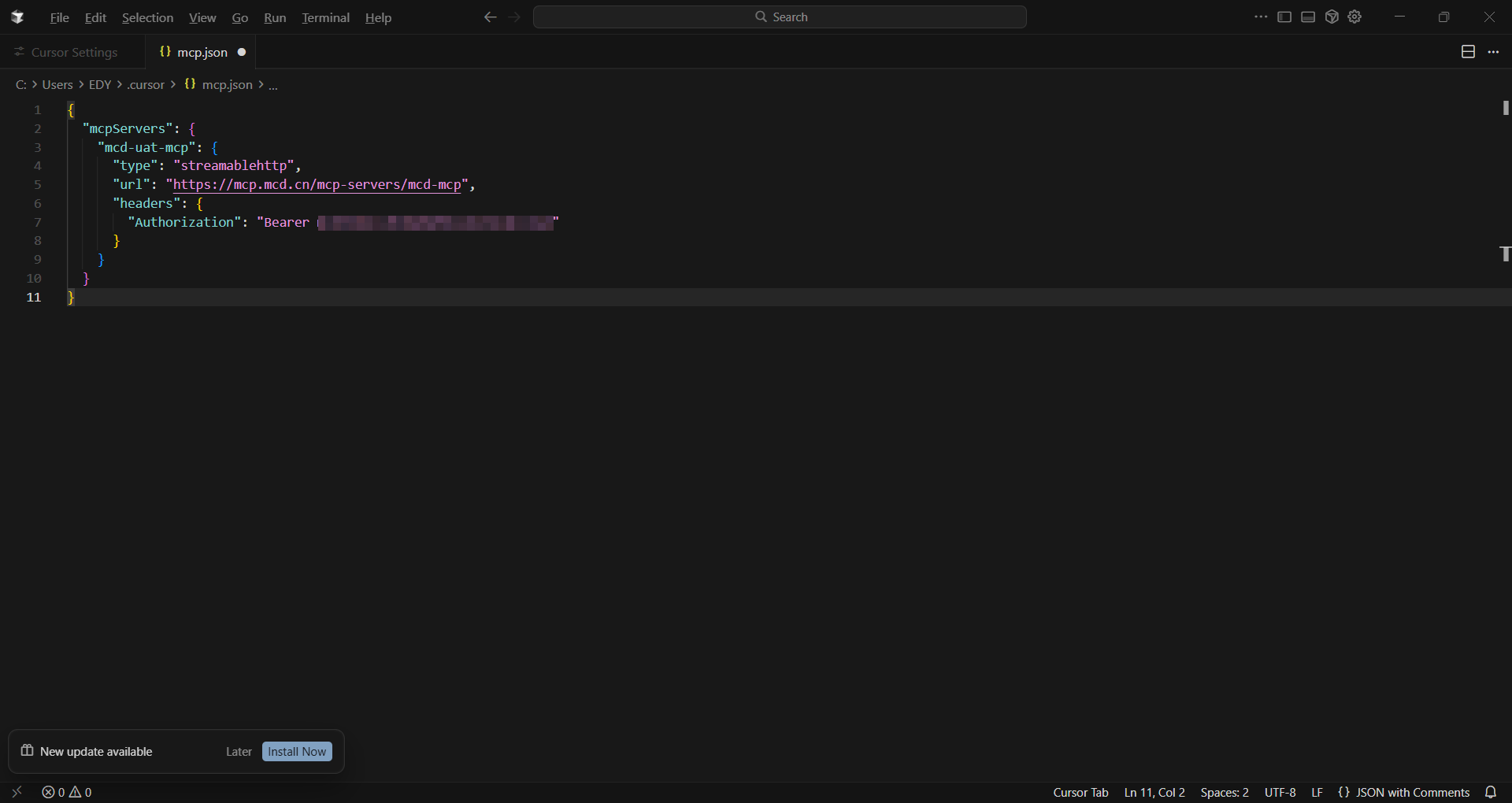
Task: Click the Cursor app logo icon
Action: click(17, 17)
